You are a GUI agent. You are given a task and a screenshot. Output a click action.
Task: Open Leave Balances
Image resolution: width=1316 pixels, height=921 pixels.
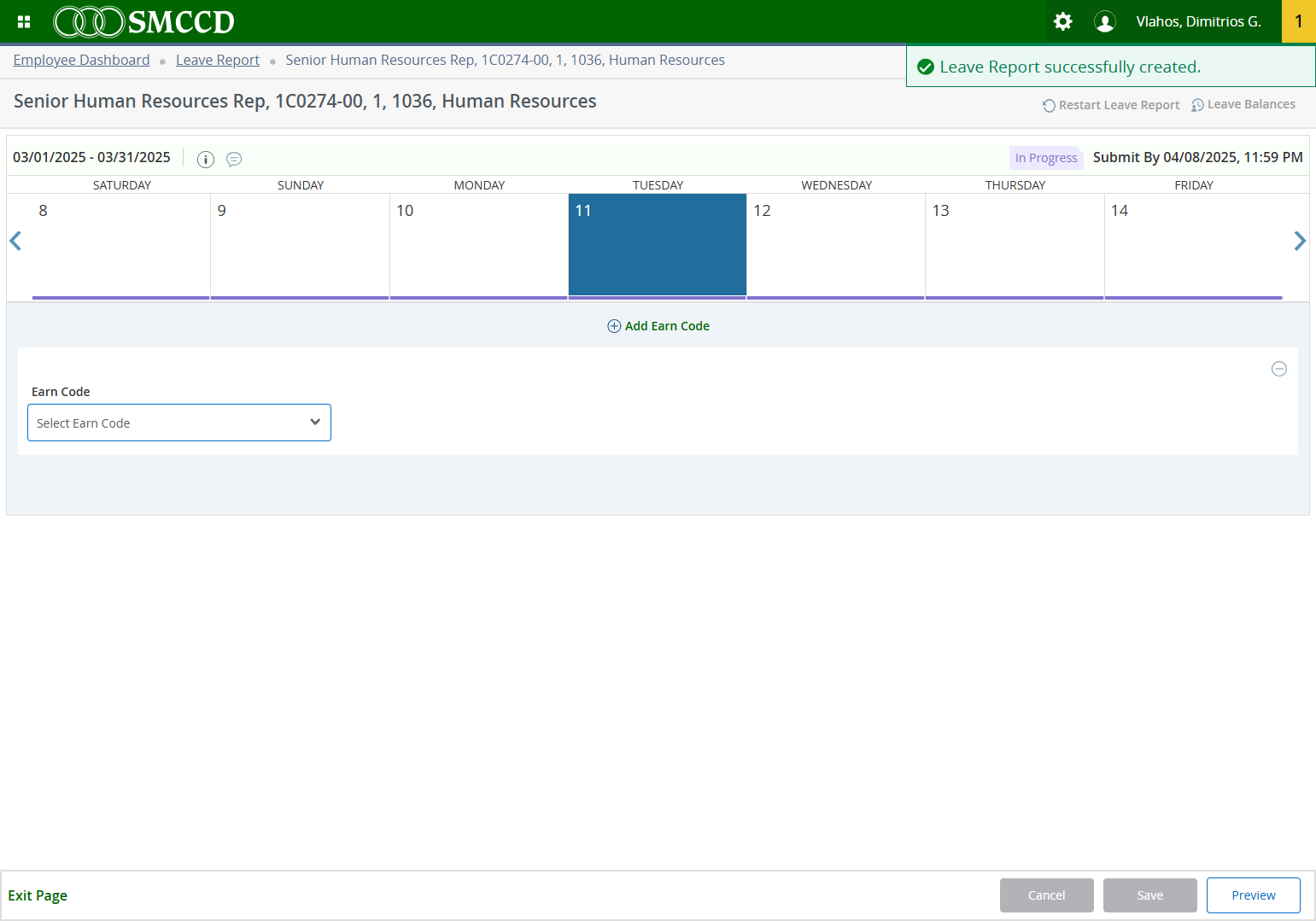1243,104
